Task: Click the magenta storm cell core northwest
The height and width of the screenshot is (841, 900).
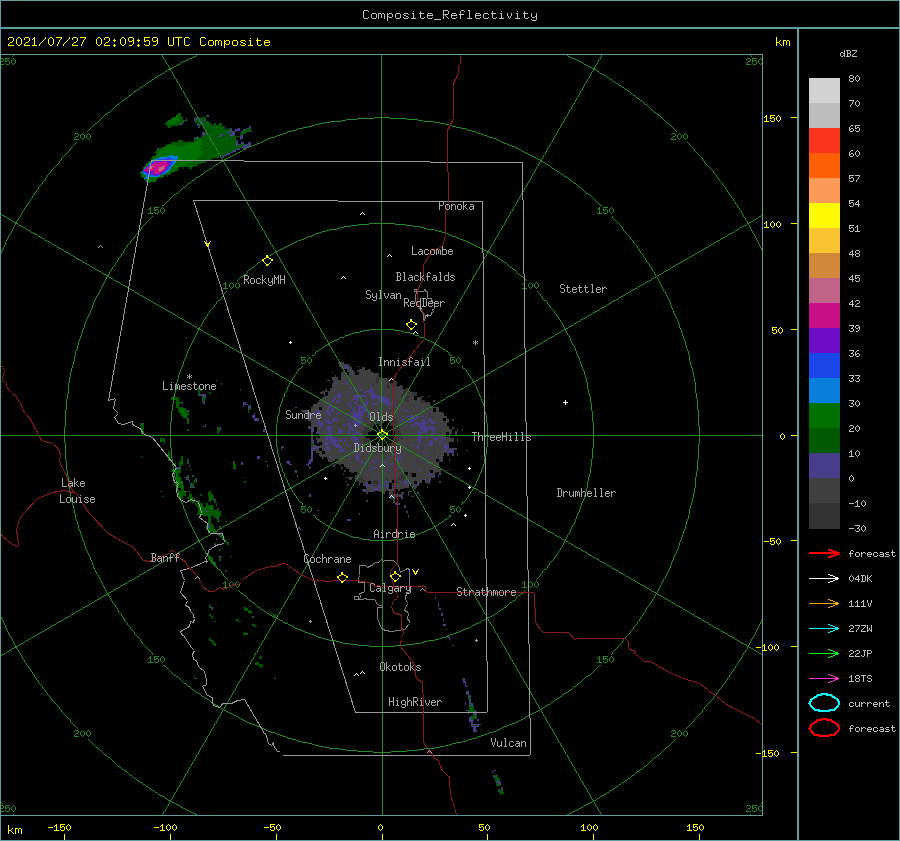Action: click(158, 168)
